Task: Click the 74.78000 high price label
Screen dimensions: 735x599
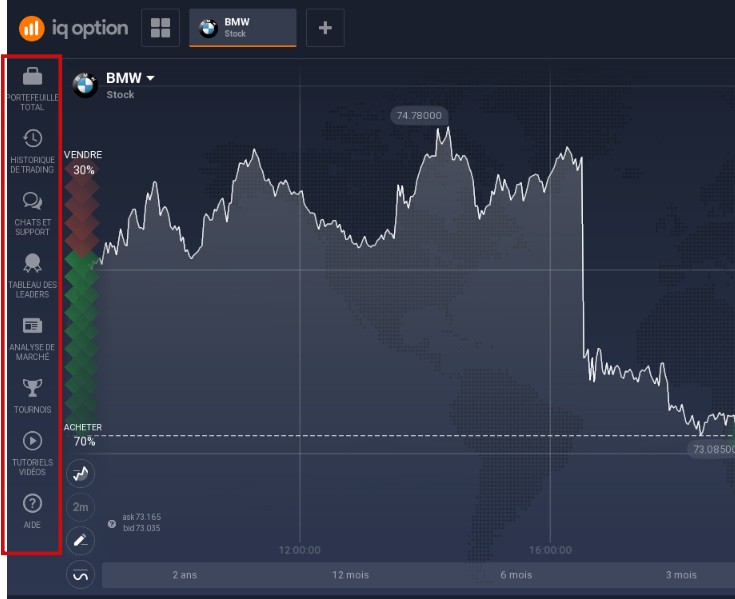Action: coord(419,115)
